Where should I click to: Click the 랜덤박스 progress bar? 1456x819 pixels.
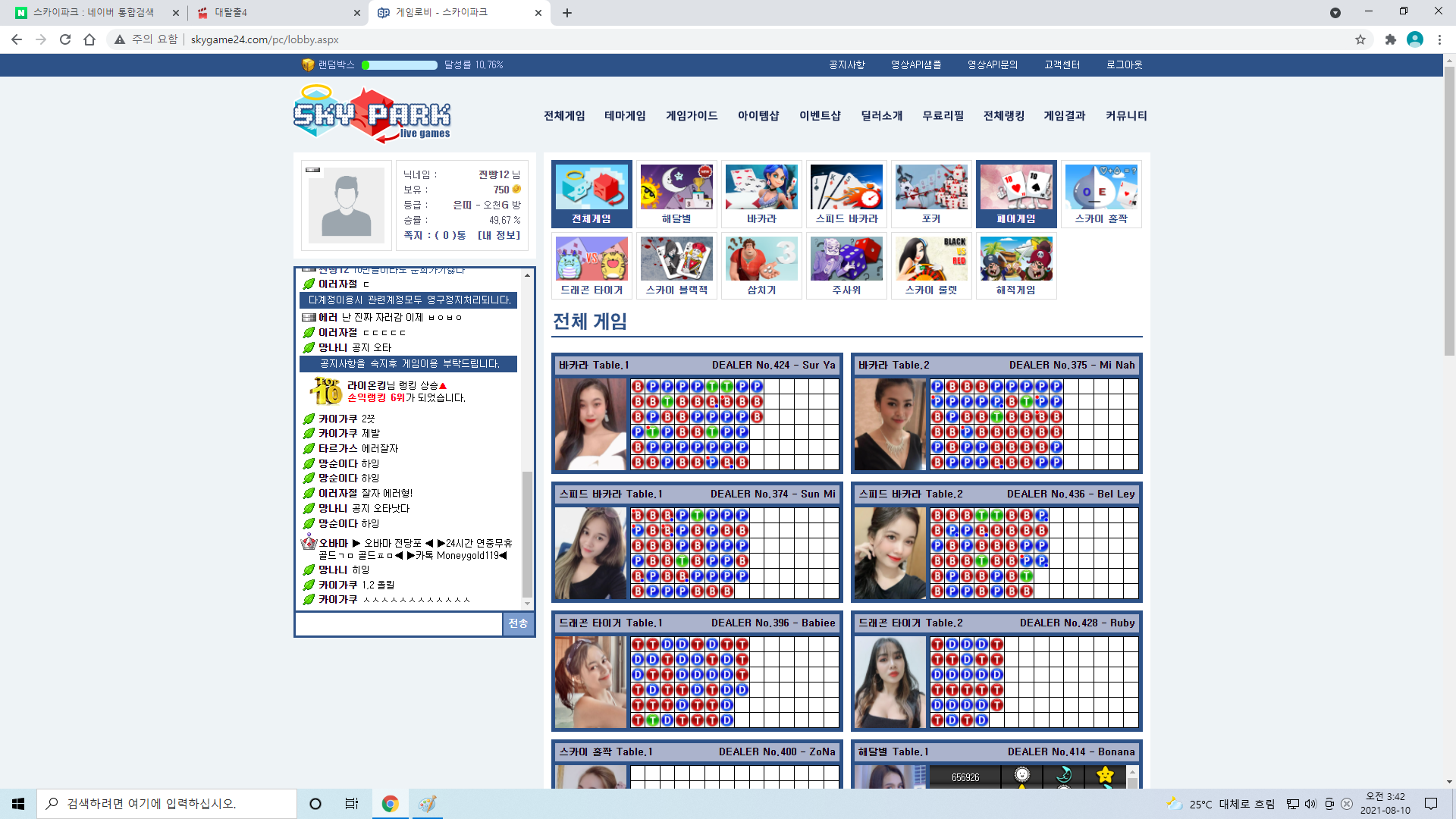click(x=400, y=65)
